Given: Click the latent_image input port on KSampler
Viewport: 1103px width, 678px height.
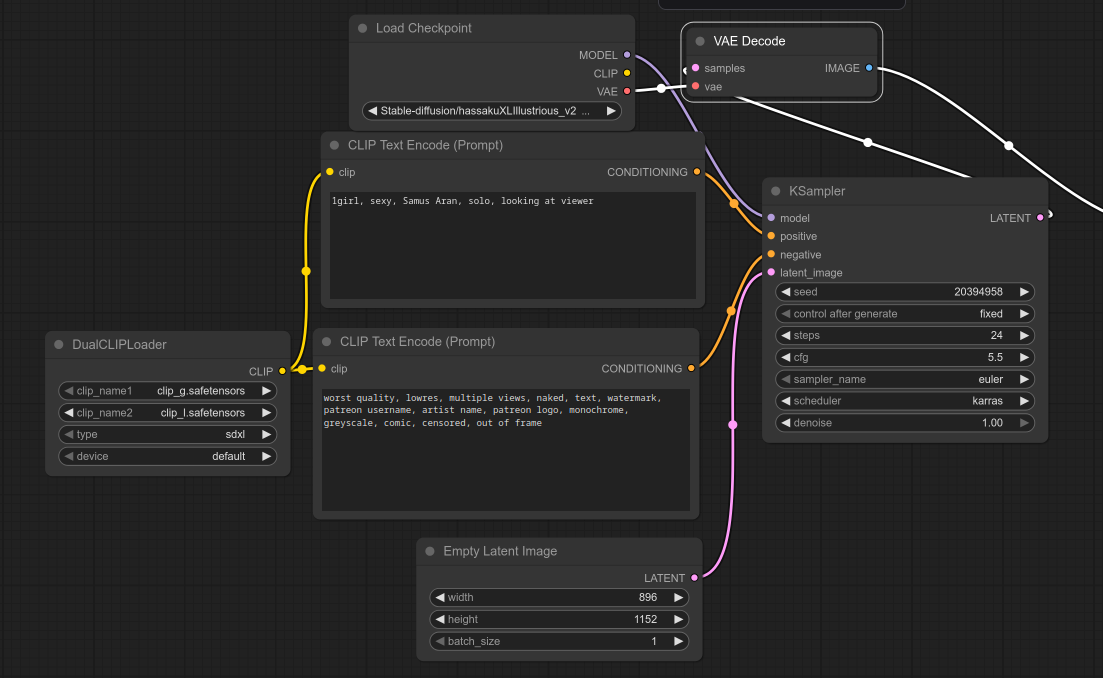Looking at the screenshot, I should (x=772, y=272).
